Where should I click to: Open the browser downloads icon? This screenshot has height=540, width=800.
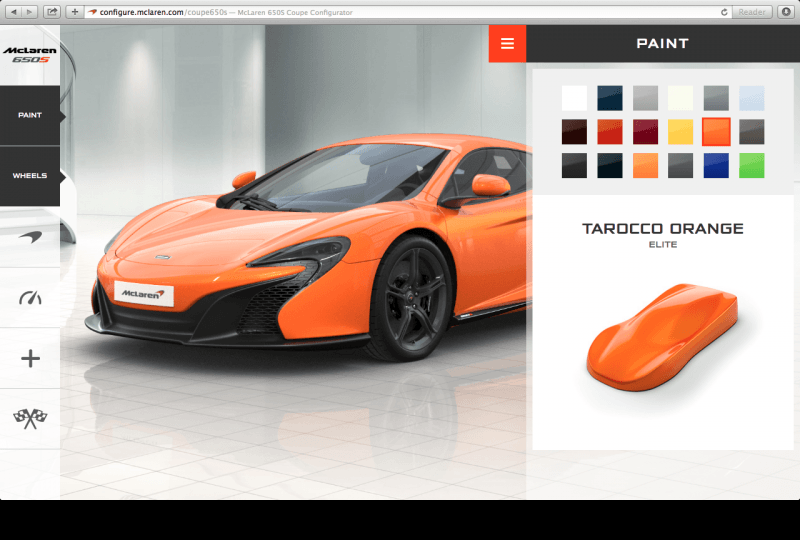click(x=786, y=12)
